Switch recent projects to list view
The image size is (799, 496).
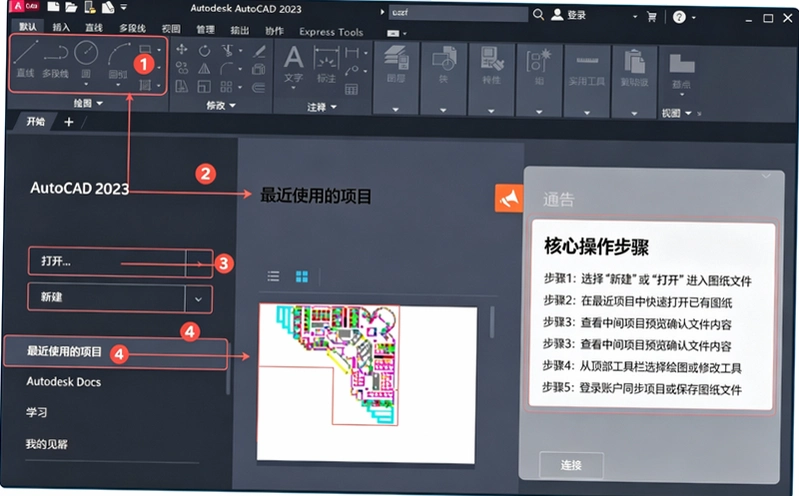pyautogui.click(x=274, y=276)
